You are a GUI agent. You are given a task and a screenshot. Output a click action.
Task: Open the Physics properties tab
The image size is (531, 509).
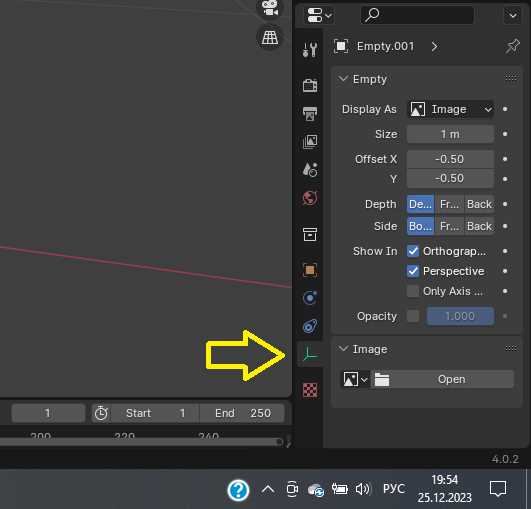point(310,298)
